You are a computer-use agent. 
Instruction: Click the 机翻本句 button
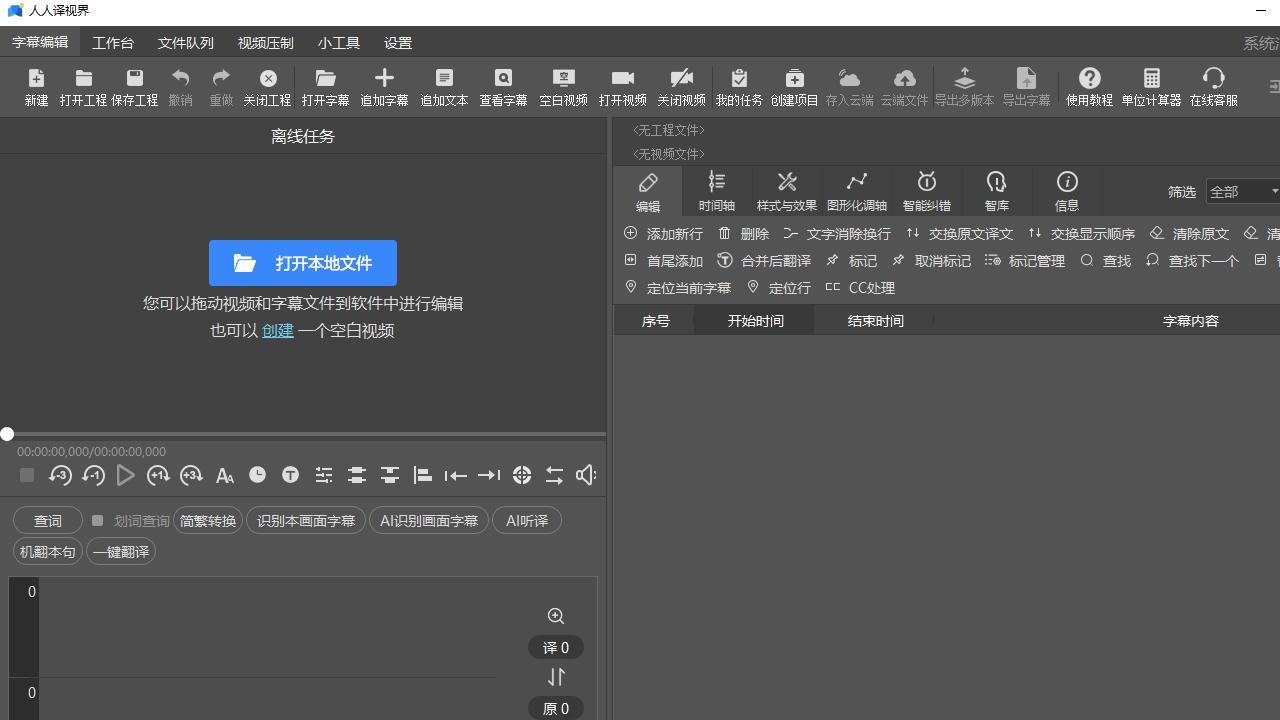point(48,552)
